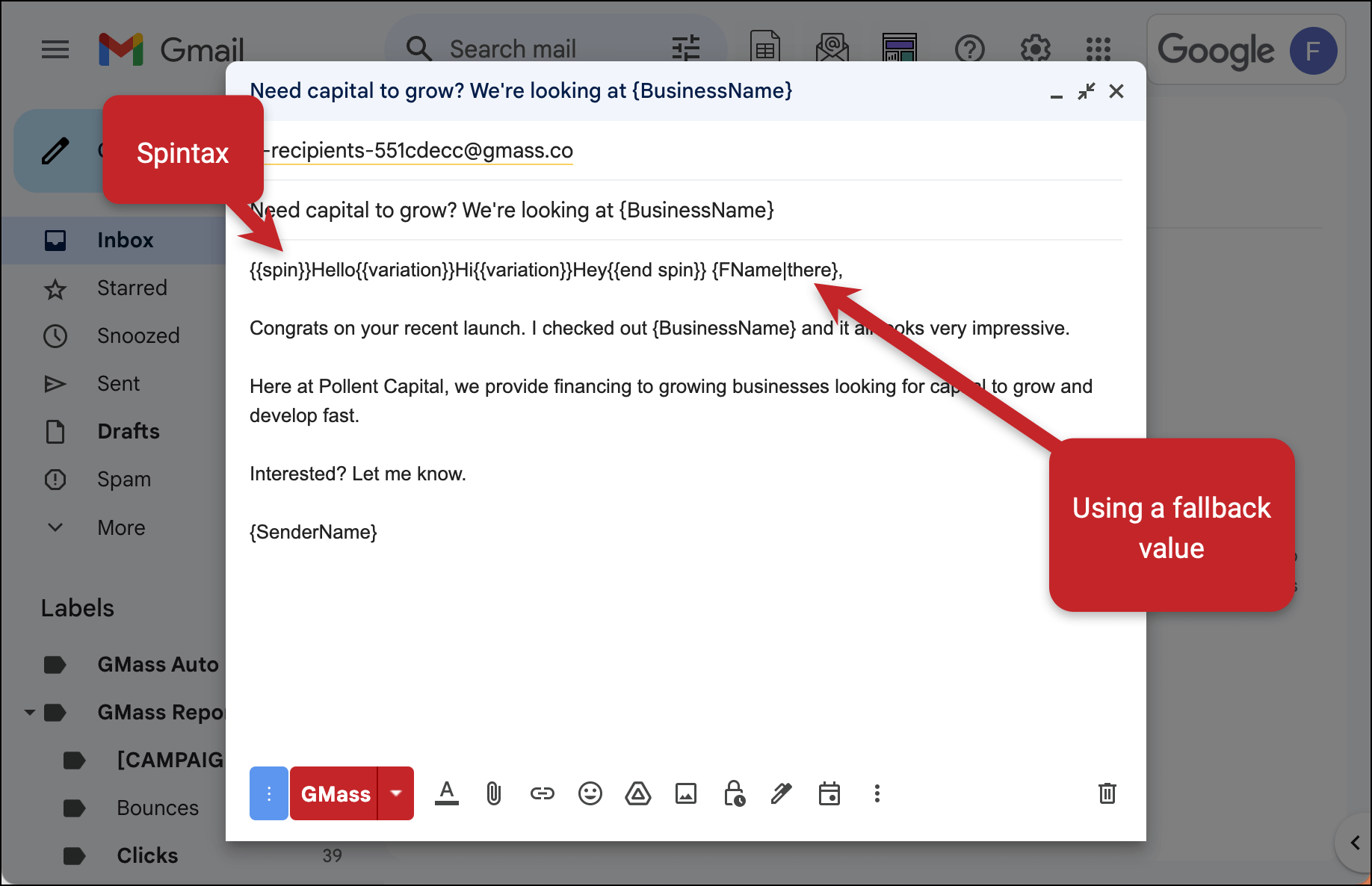Click the Gmail logo
This screenshot has width=1372, height=886.
click(x=171, y=49)
